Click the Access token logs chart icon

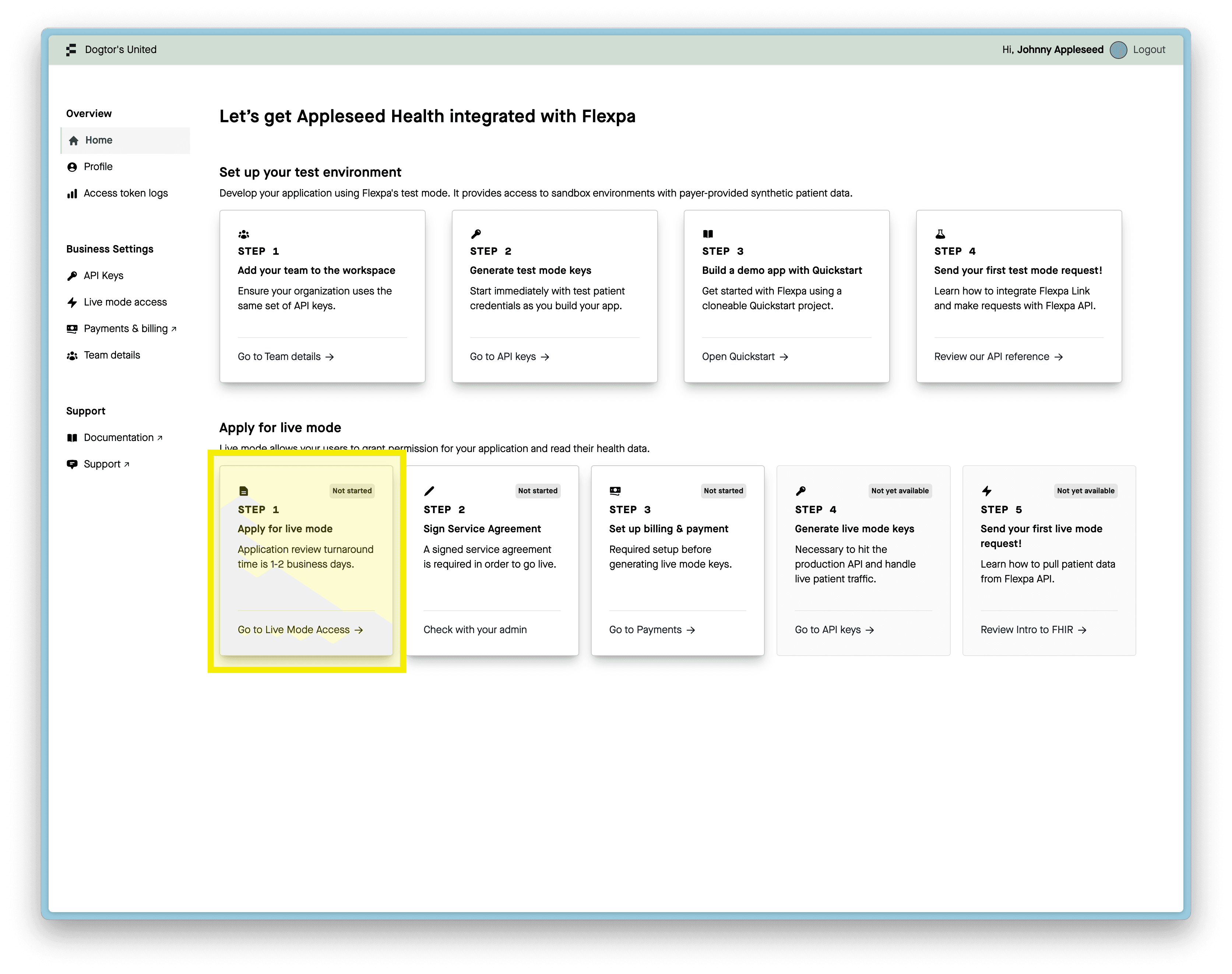point(72,193)
